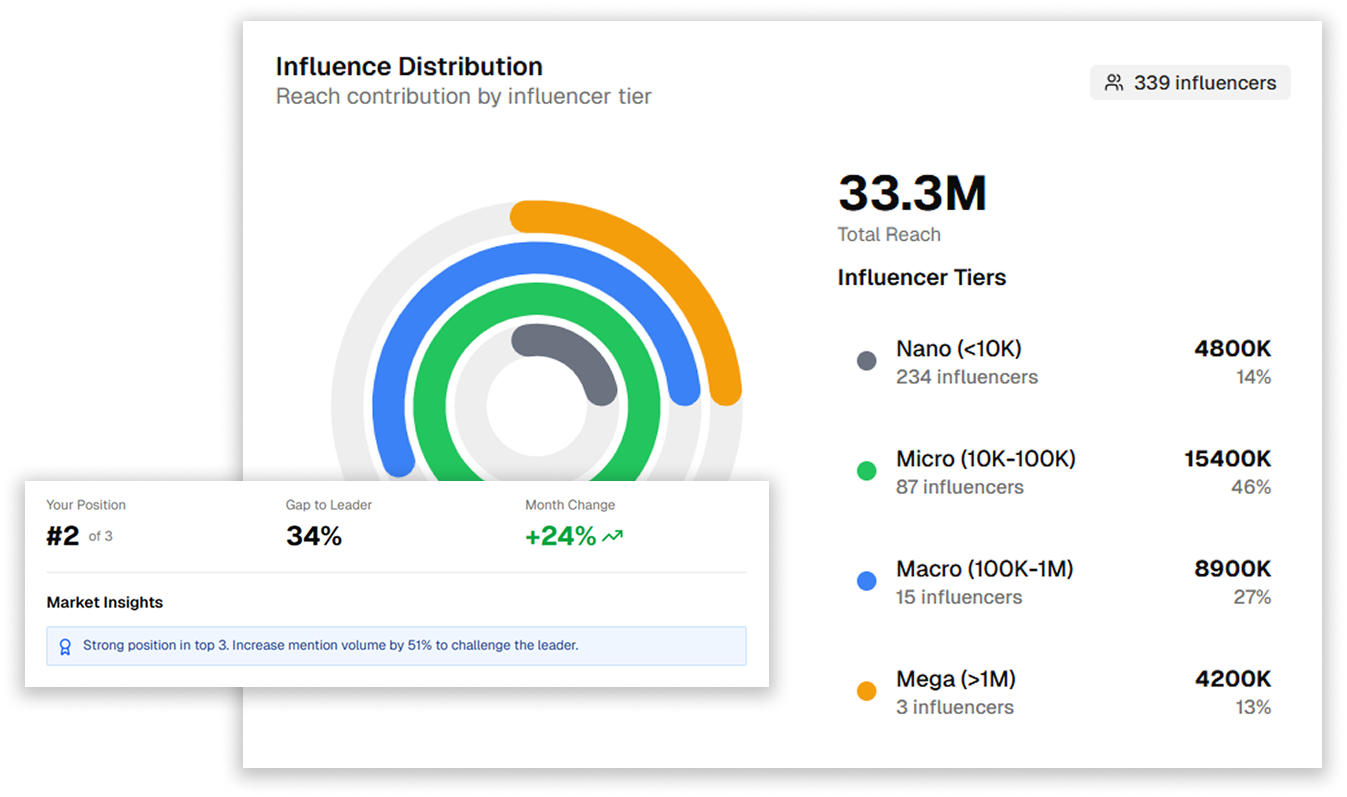This screenshot has width=1347, height=797.
Task: Click the award ribbon icon in Market Insights
Action: [x=65, y=646]
